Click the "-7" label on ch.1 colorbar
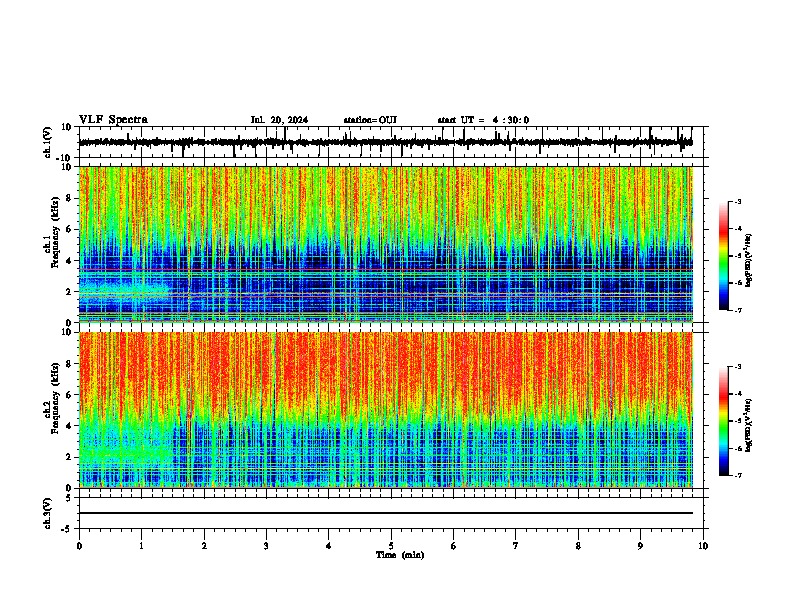This screenshot has height=612, width=792. (x=738, y=310)
